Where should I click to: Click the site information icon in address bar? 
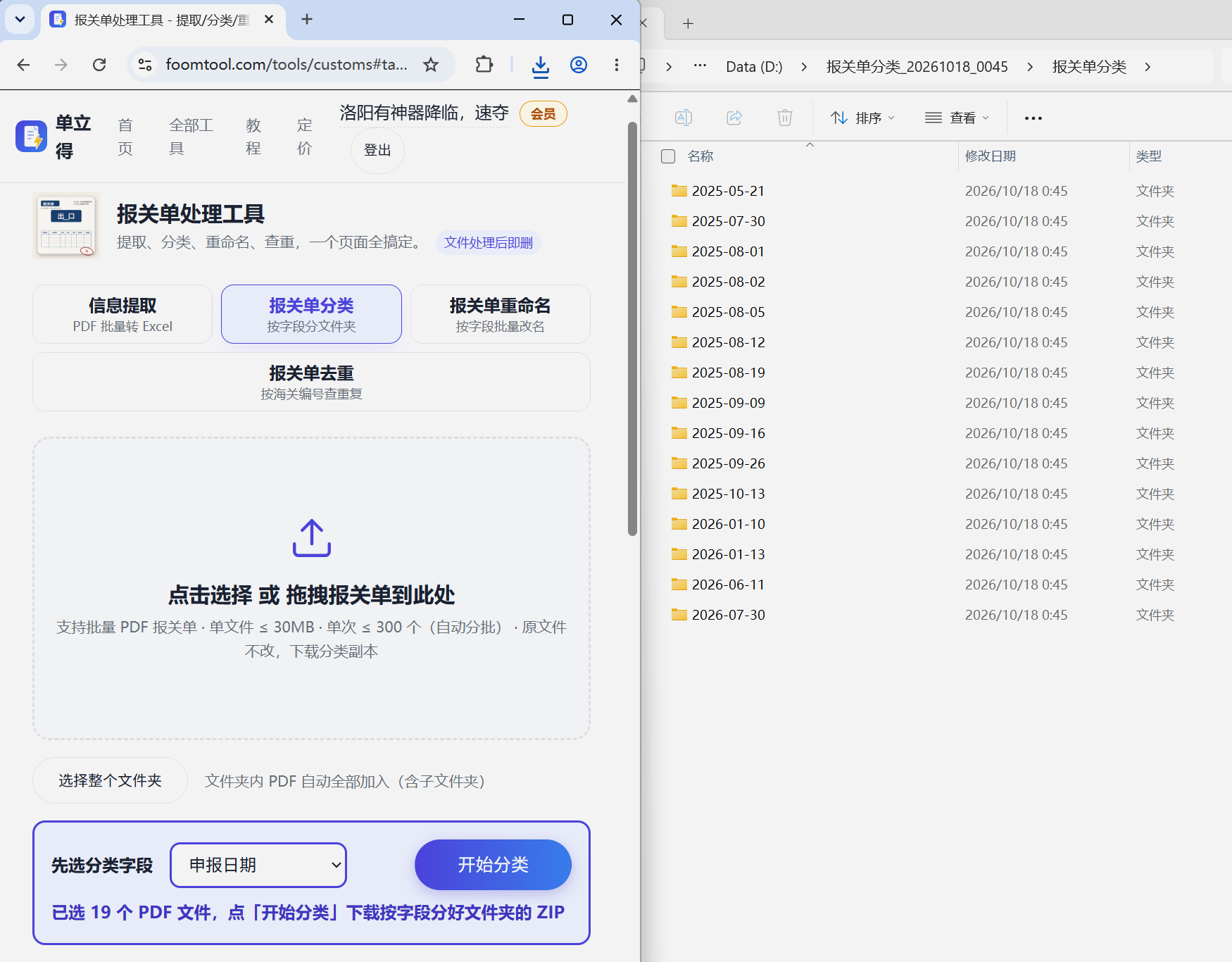tap(145, 65)
